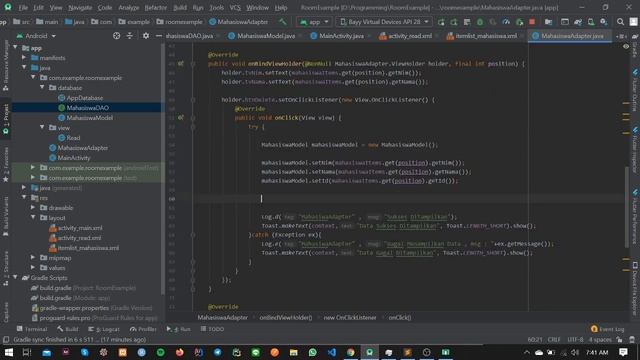Select MahasiswaAdapter class in tree

tap(82, 148)
